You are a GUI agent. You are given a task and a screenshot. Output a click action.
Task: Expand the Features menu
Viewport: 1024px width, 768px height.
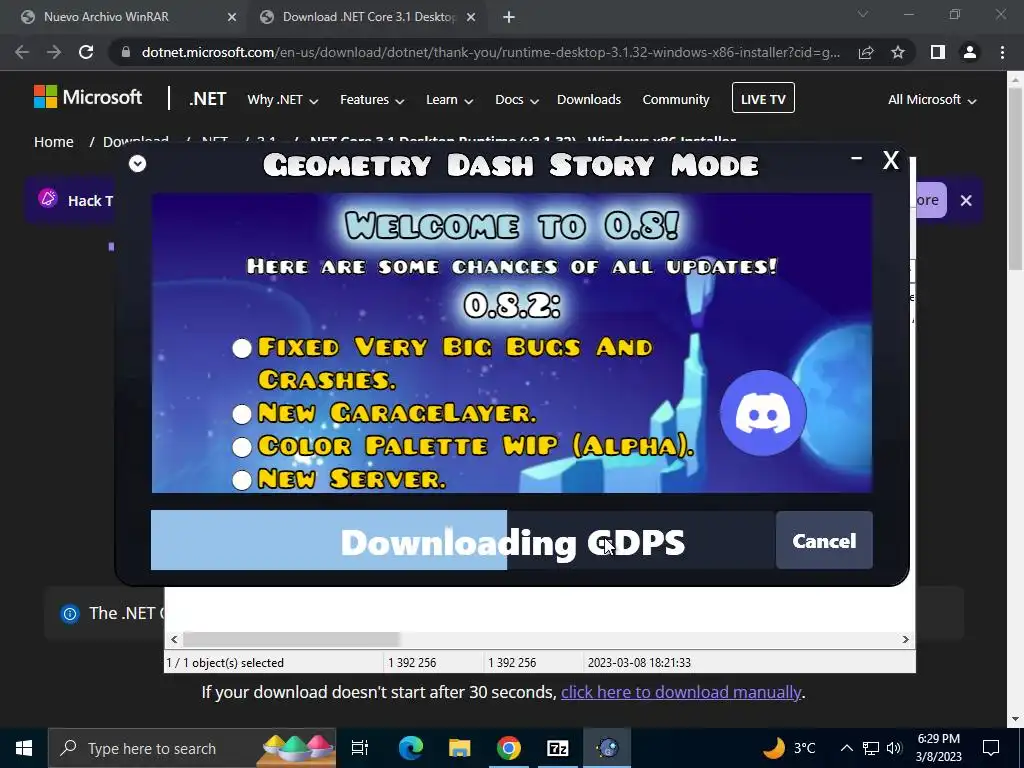pyautogui.click(x=372, y=100)
